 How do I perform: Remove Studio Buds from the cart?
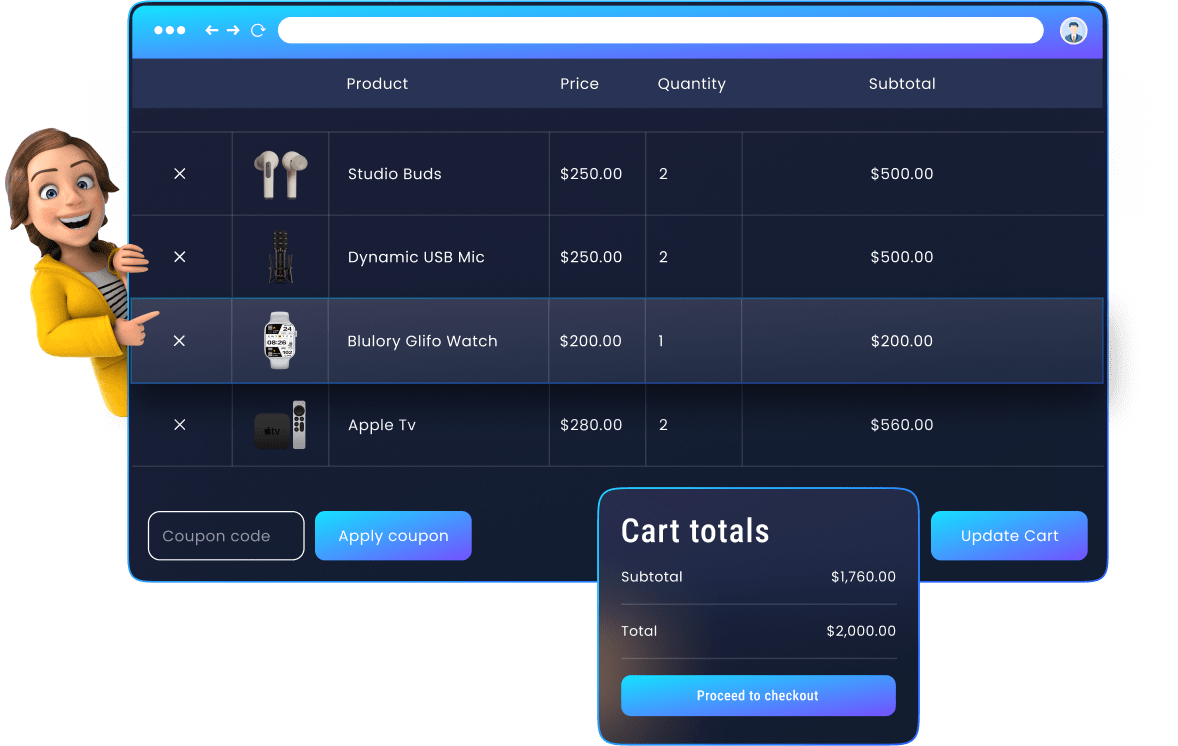180,174
